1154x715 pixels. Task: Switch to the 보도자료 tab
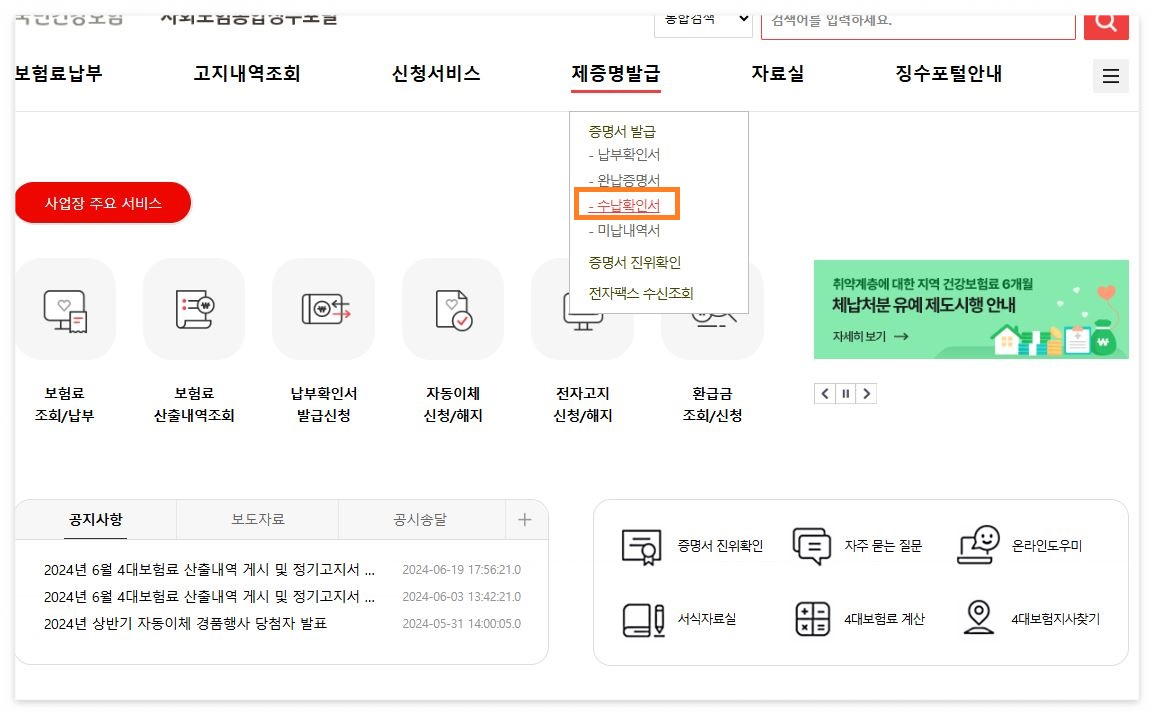tap(257, 519)
